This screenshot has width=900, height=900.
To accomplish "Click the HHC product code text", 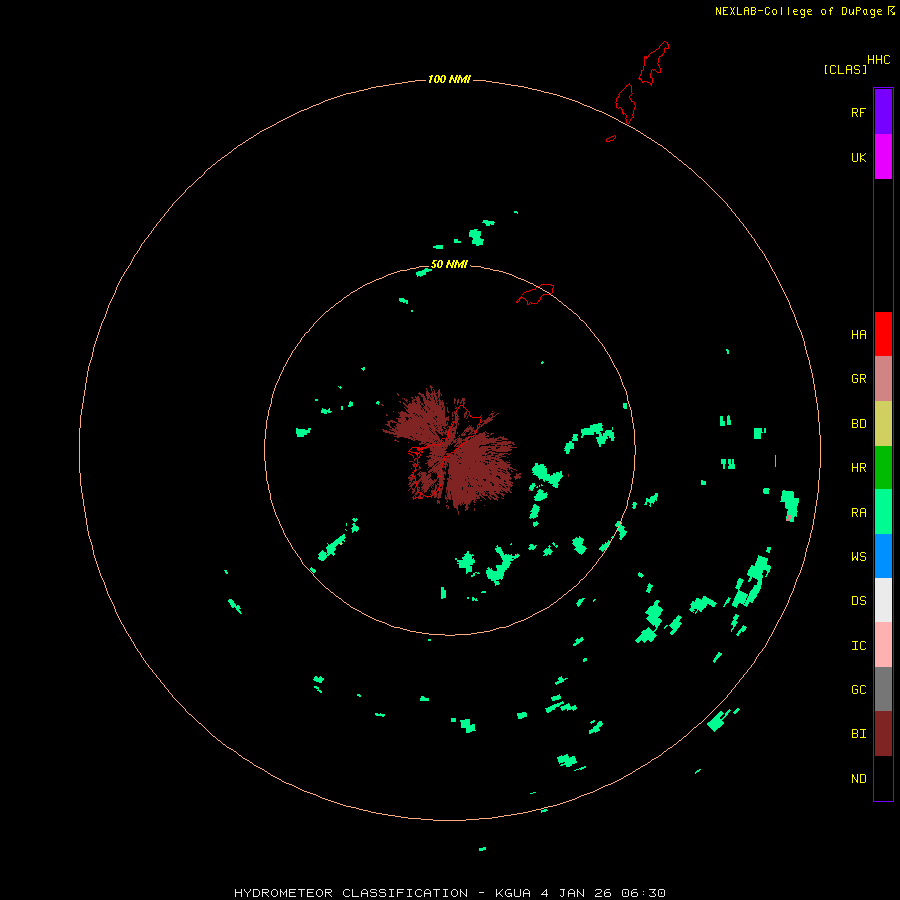I will coord(879,60).
